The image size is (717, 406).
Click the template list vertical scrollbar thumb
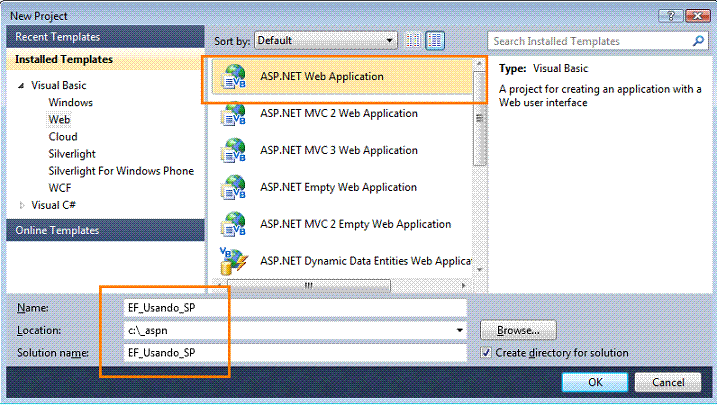tap(479, 119)
